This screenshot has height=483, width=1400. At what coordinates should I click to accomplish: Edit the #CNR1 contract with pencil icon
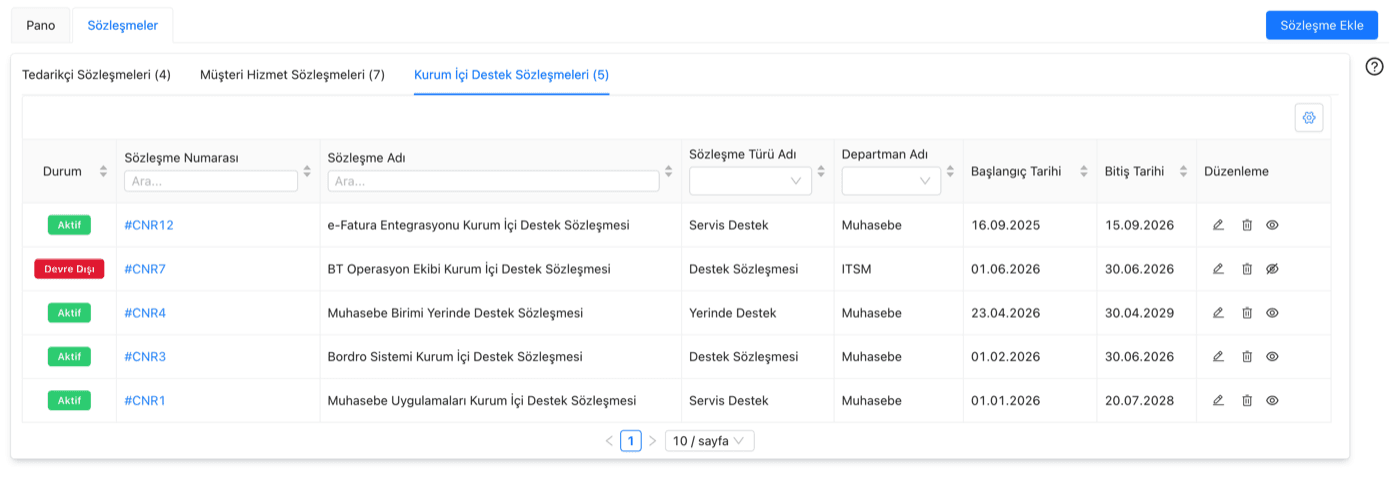point(1218,400)
